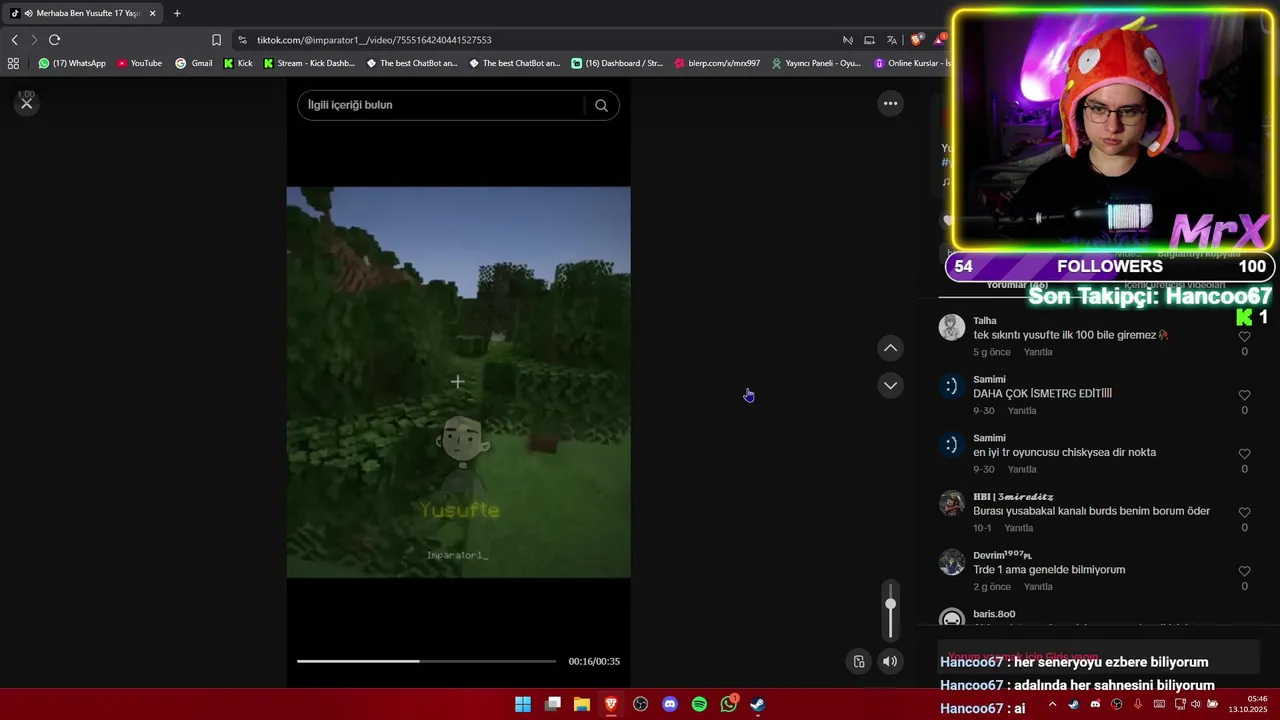Like the 'Burası yusabakal kanalı' comment
1280x720 pixels.
1244,512
